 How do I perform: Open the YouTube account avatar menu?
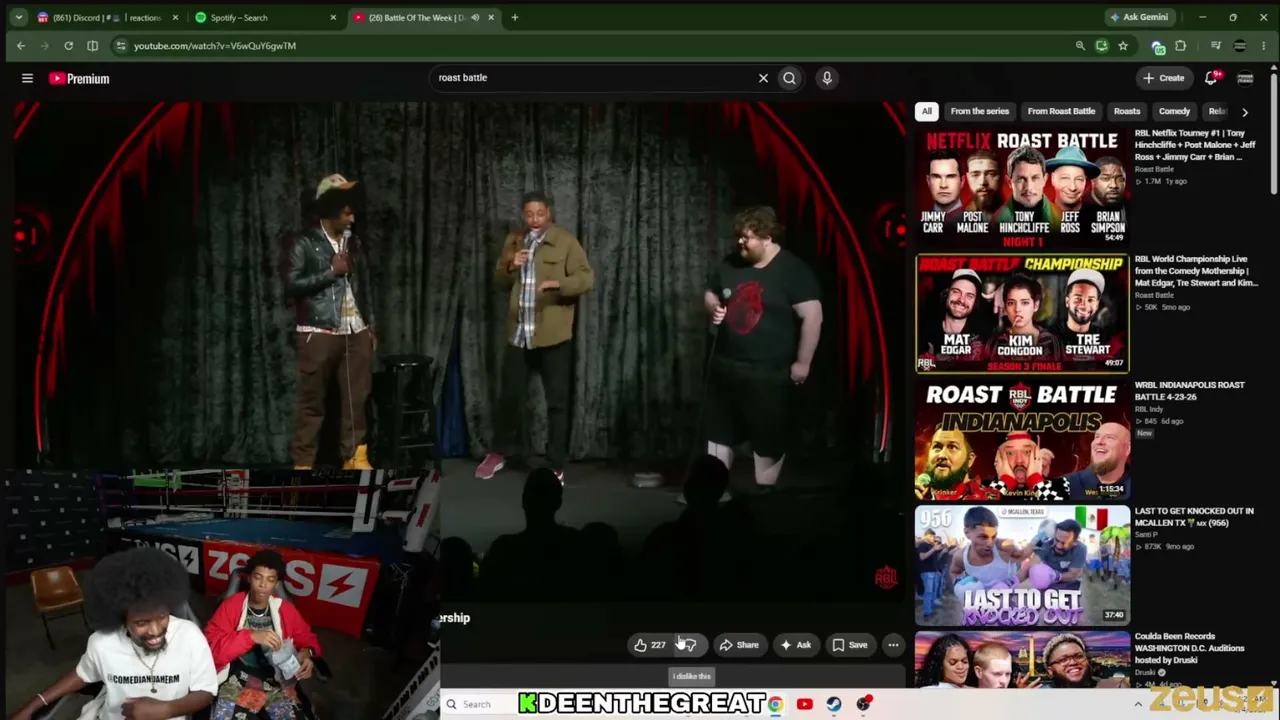pyautogui.click(x=1245, y=78)
